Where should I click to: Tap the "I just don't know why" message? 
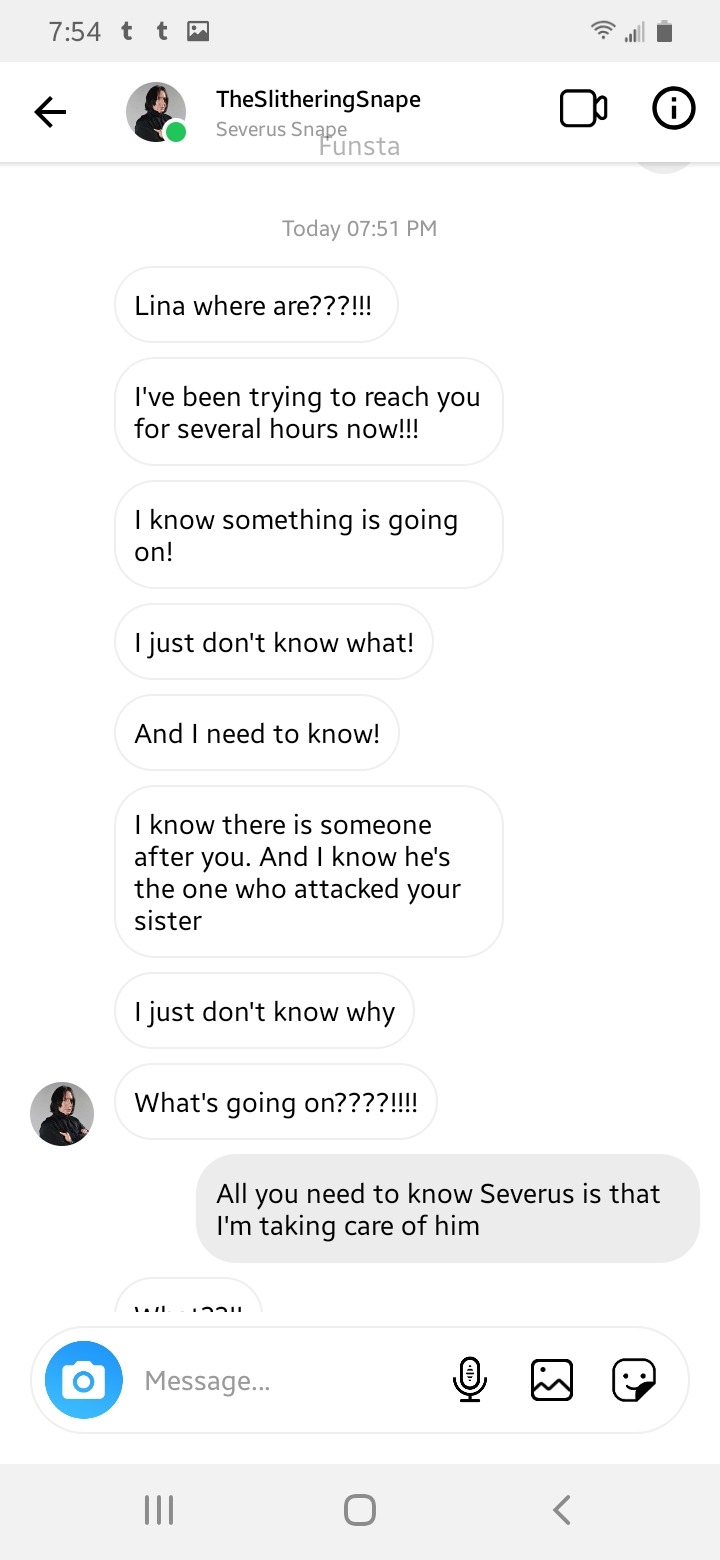click(264, 1011)
